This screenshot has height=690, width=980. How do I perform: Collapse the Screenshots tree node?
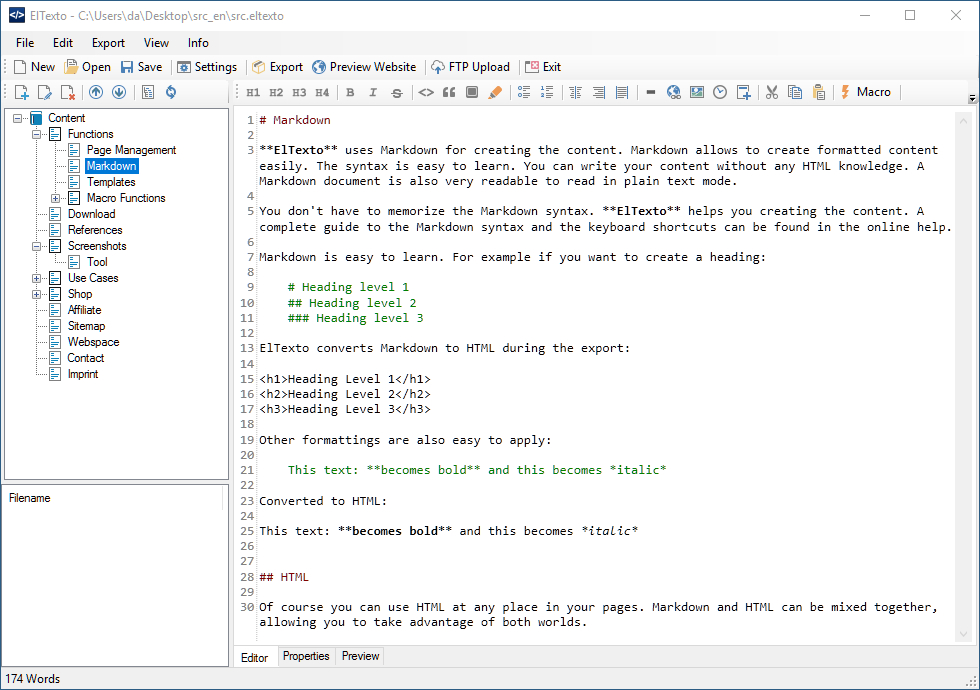37,246
